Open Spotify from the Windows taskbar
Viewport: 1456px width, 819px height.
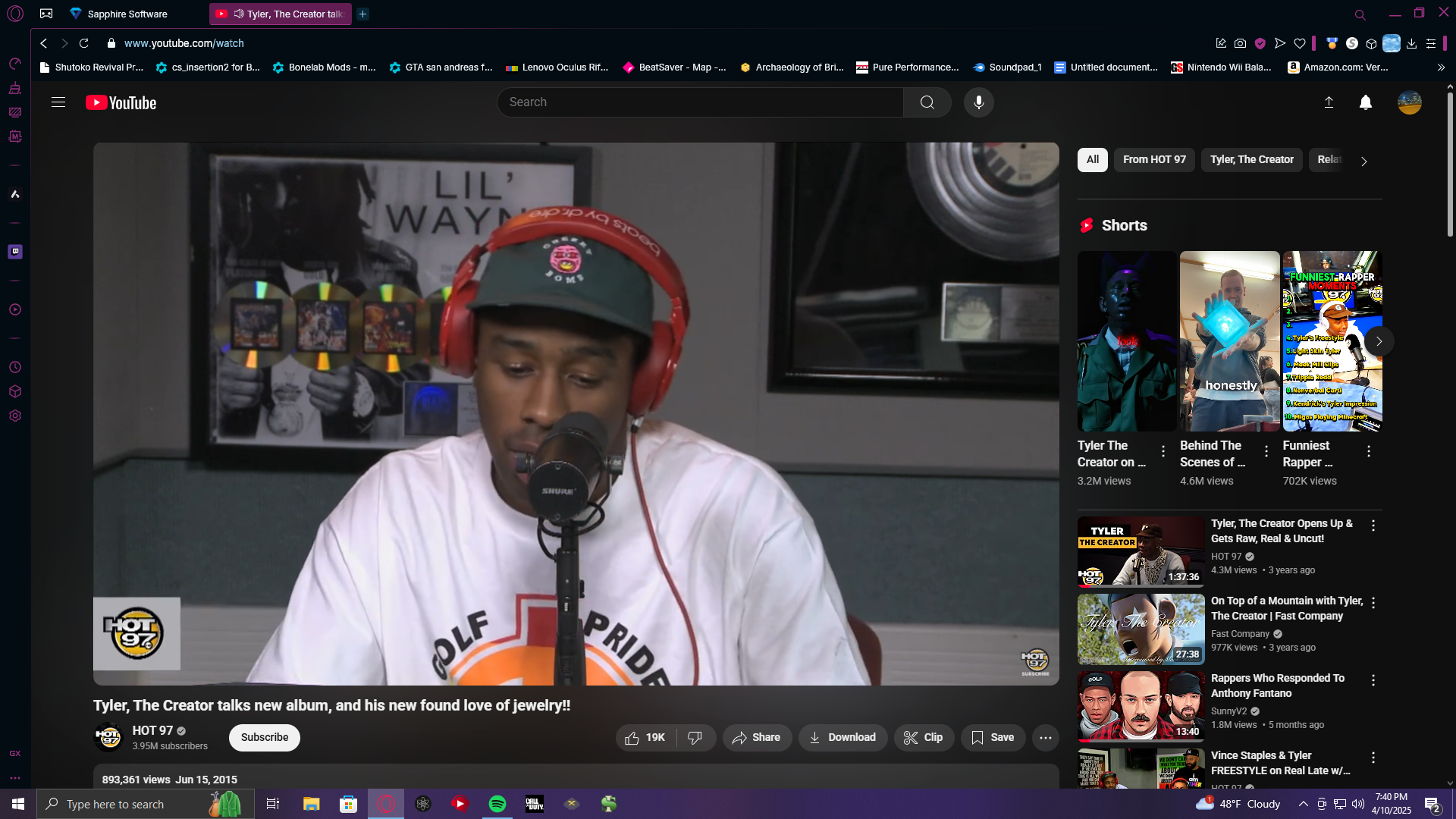click(497, 804)
